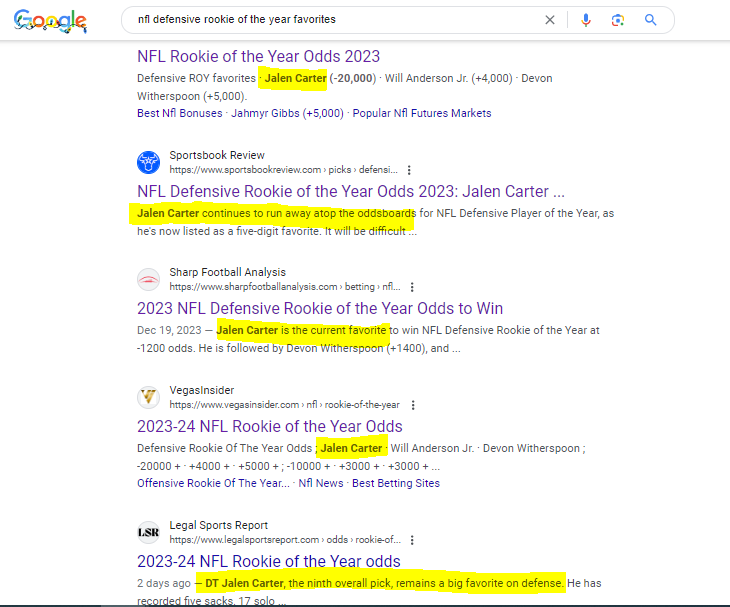
Task: Open more options for VegasInsider result
Action: click(413, 405)
